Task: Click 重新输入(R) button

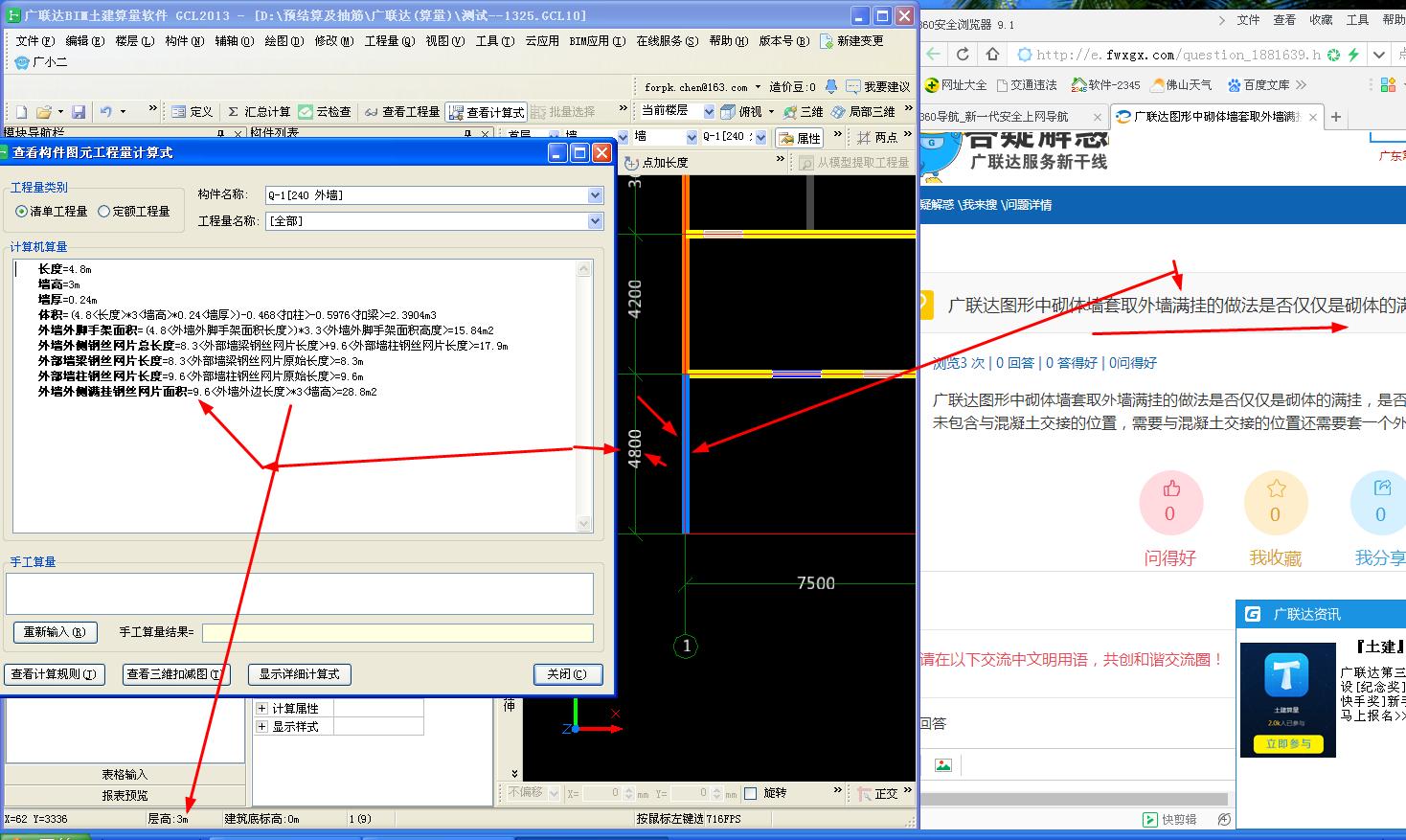Action: point(55,632)
